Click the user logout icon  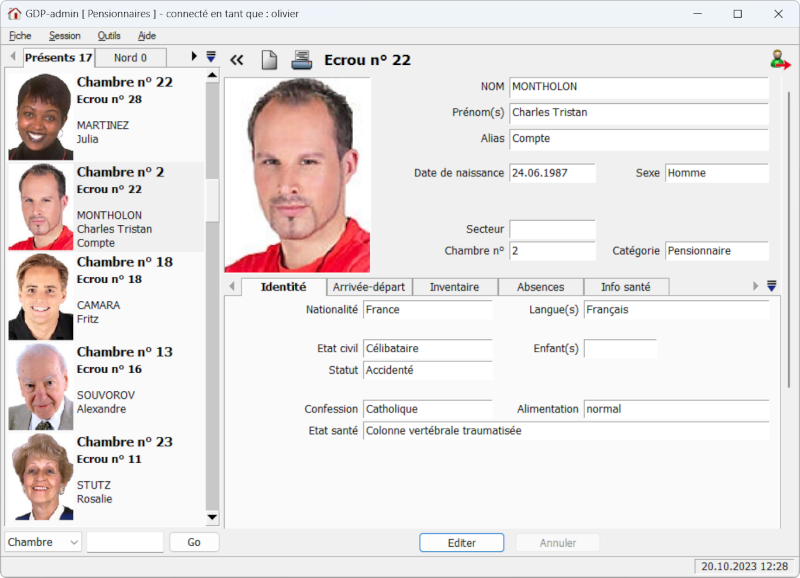[x=780, y=60]
